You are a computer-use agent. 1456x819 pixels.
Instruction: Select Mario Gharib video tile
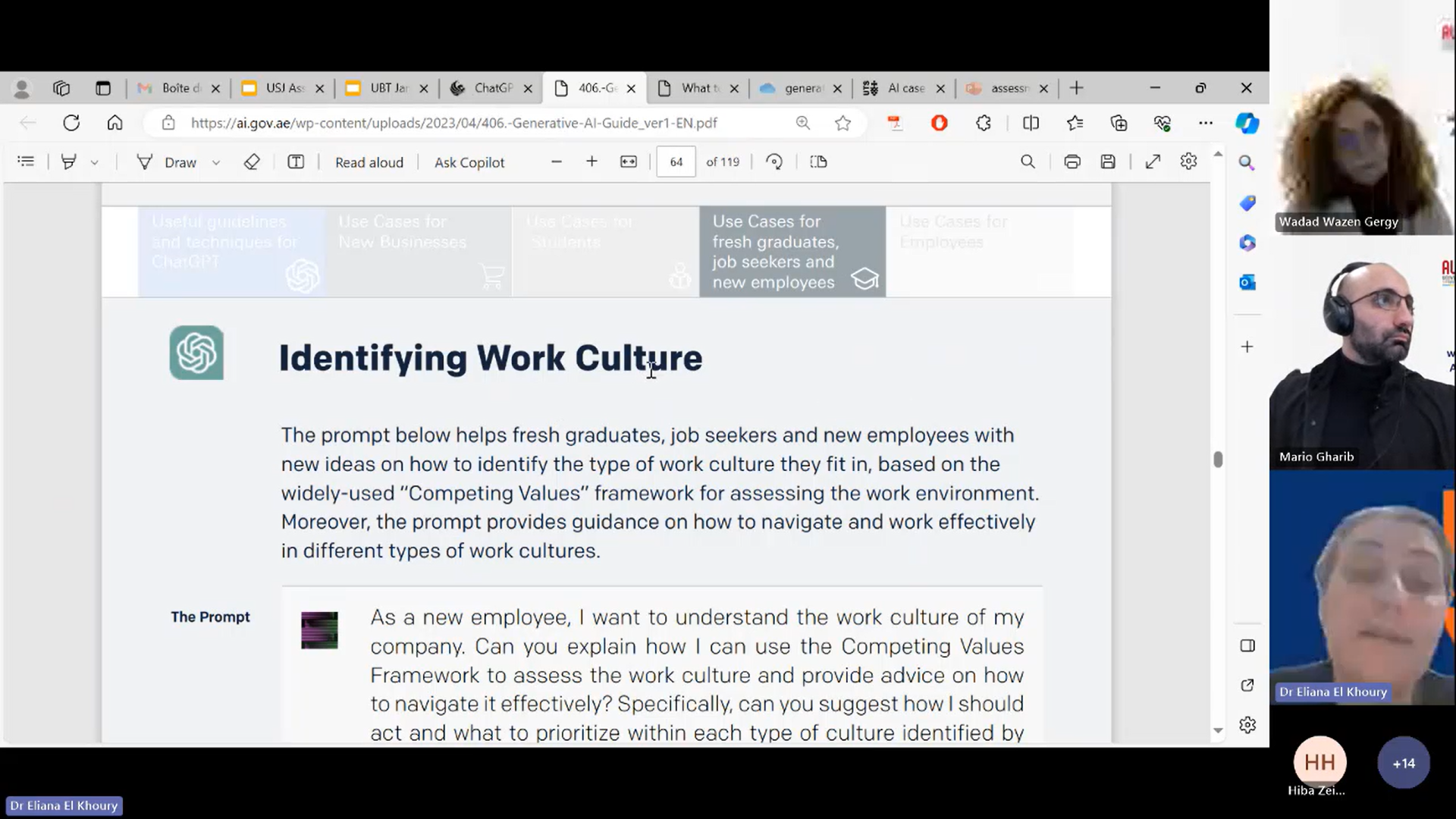pyautogui.click(x=1362, y=353)
